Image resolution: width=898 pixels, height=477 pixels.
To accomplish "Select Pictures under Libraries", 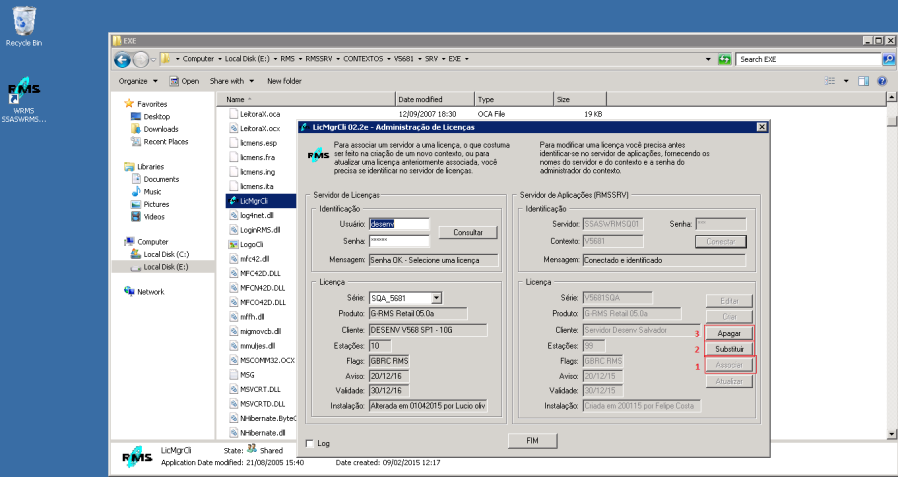I will coord(156,204).
